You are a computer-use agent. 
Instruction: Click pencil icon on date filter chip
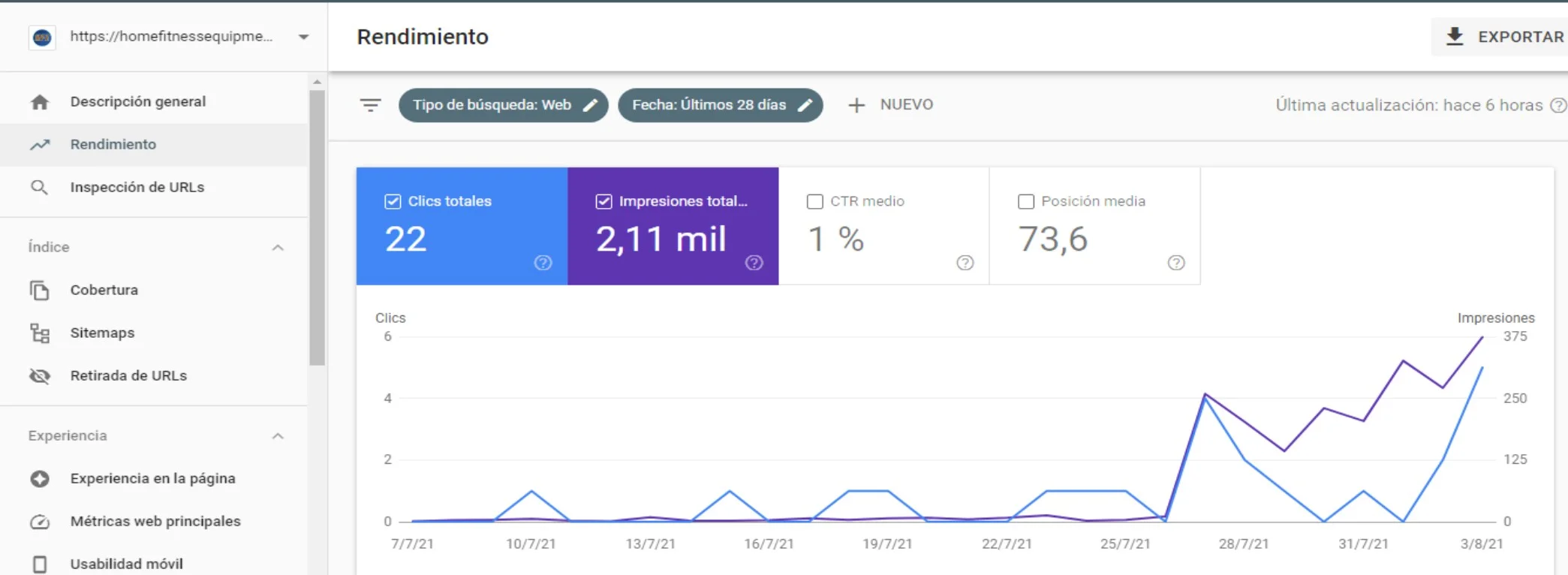click(805, 105)
